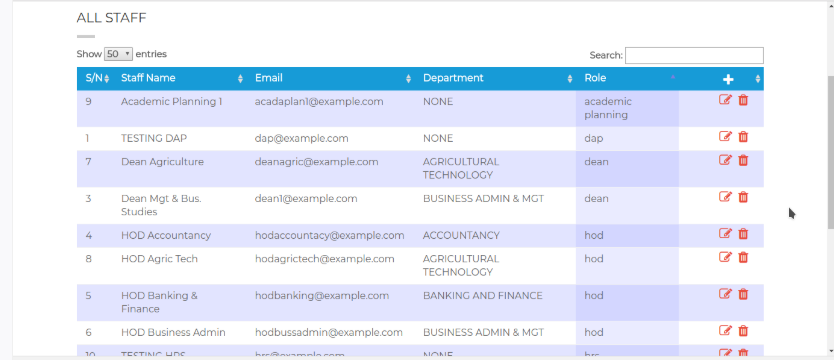Sort the table by Role column
This screenshot has width=834, height=360.
click(x=627, y=78)
